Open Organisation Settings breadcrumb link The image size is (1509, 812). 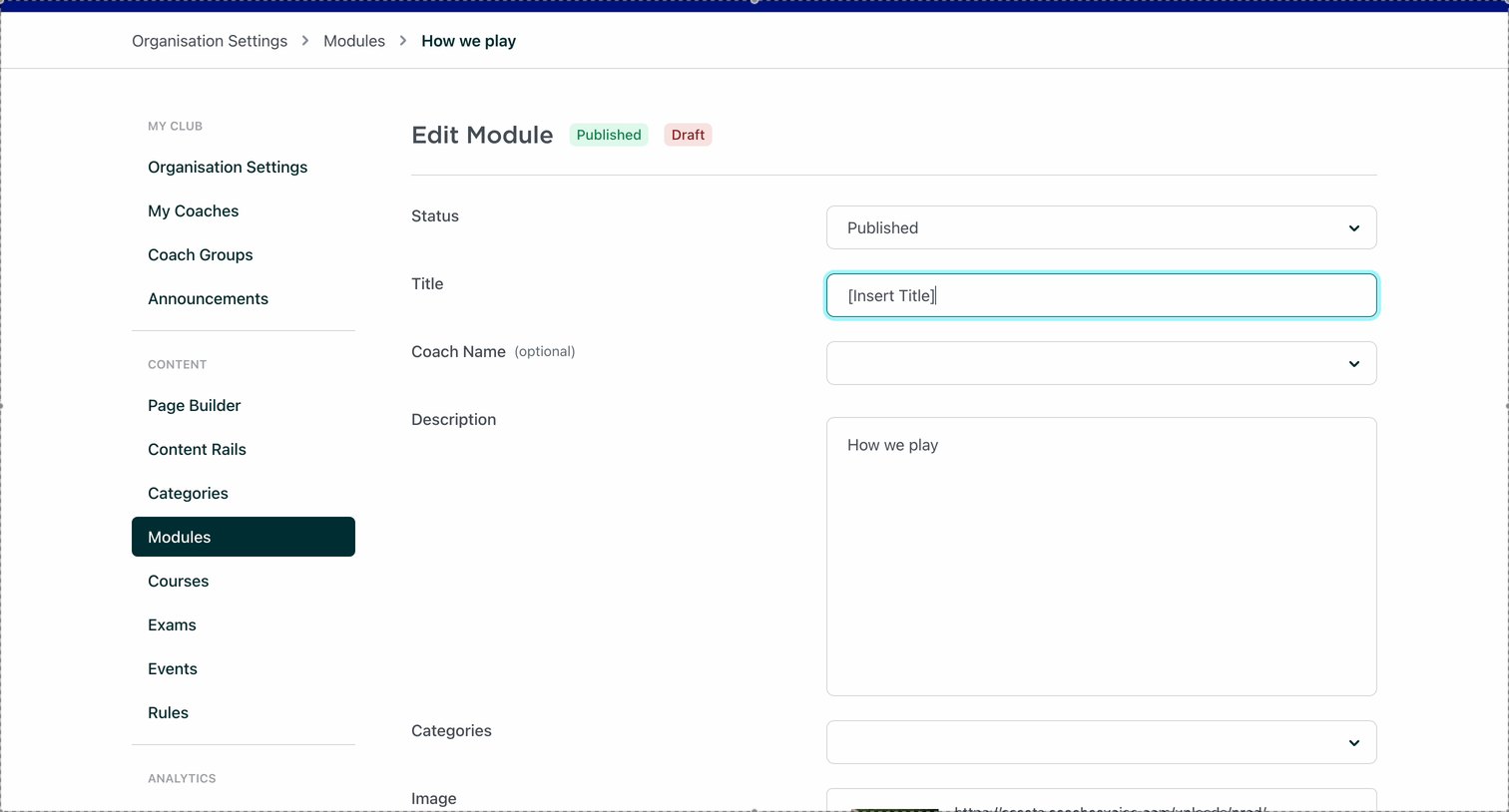pyautogui.click(x=210, y=41)
